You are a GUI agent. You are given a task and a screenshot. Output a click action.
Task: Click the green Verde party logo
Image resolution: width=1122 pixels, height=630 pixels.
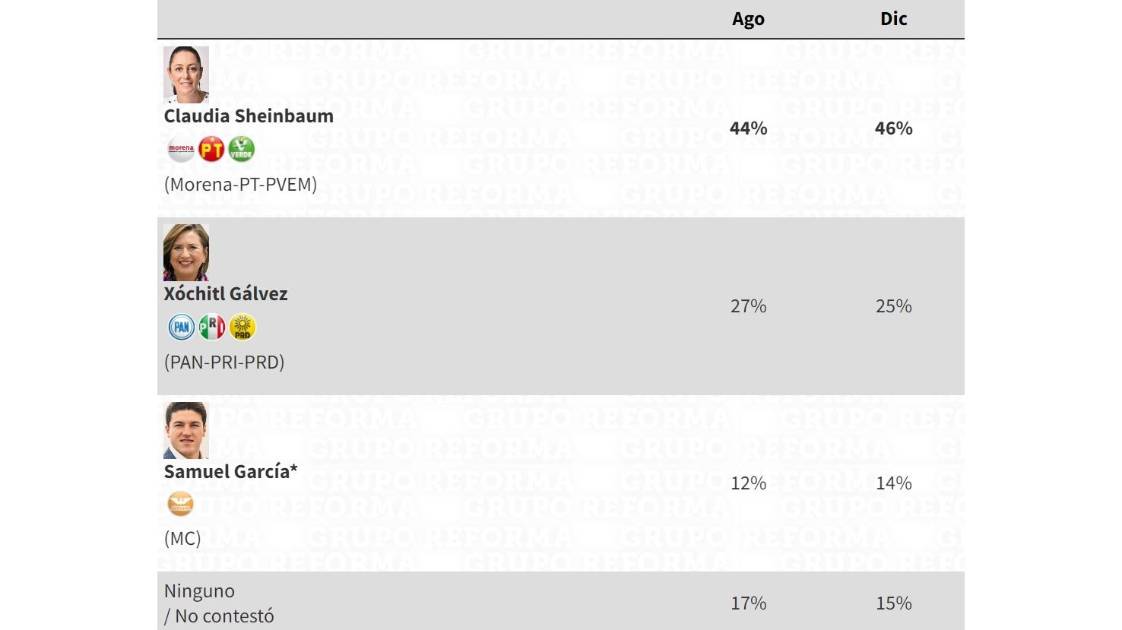pyautogui.click(x=241, y=150)
